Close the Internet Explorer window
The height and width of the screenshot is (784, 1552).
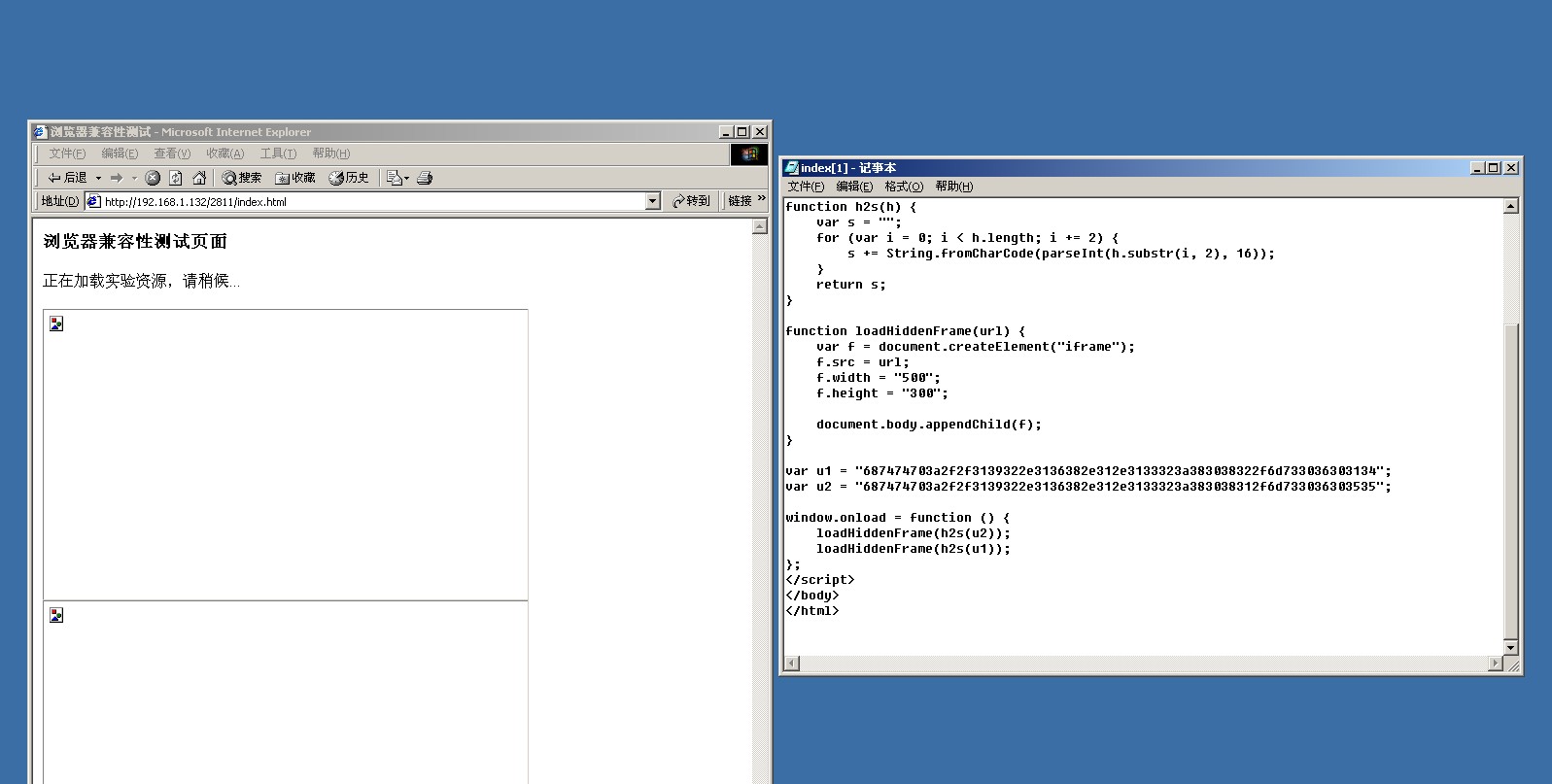[x=760, y=132]
